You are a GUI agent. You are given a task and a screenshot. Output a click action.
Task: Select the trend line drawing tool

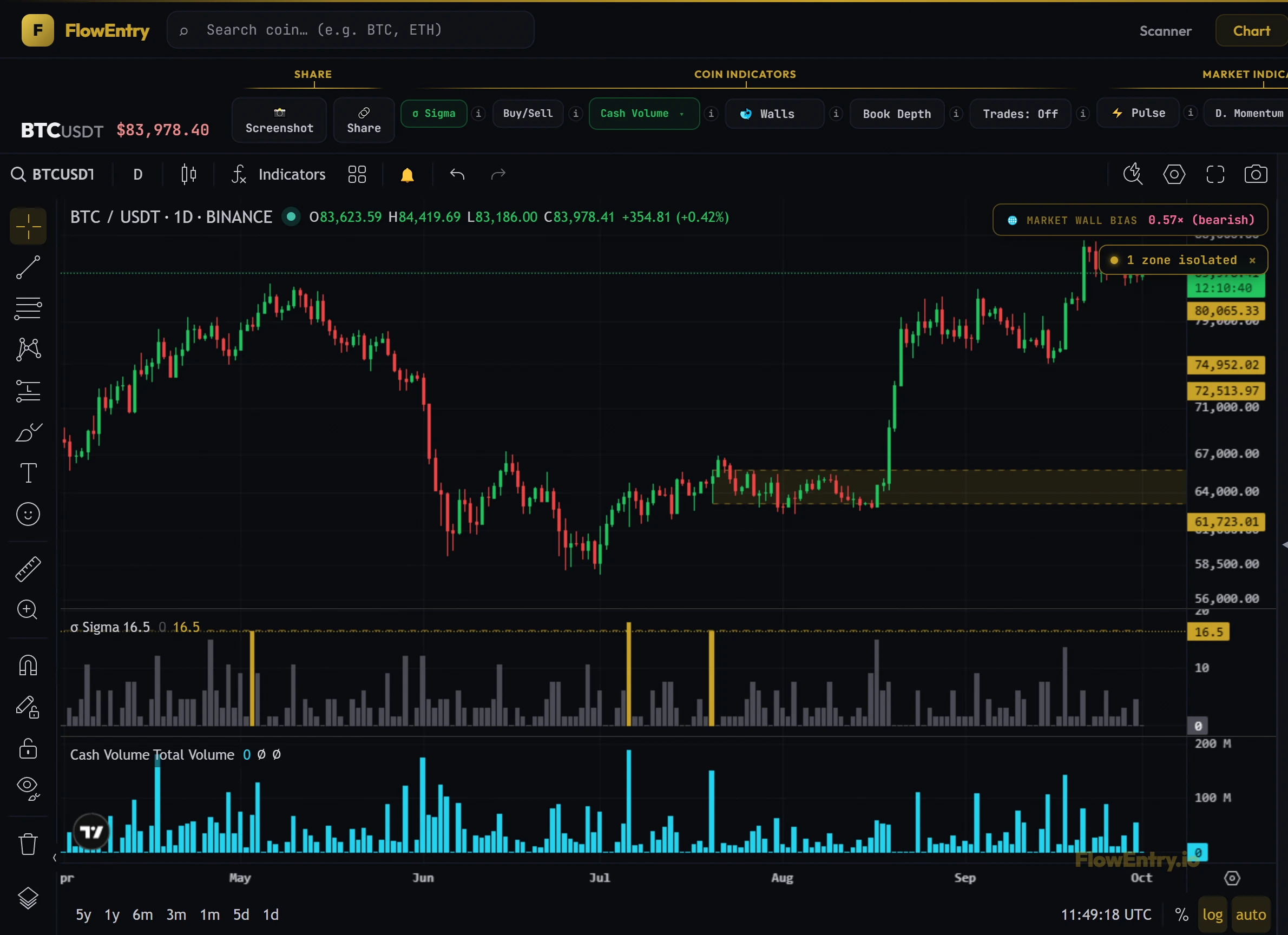[x=28, y=267]
